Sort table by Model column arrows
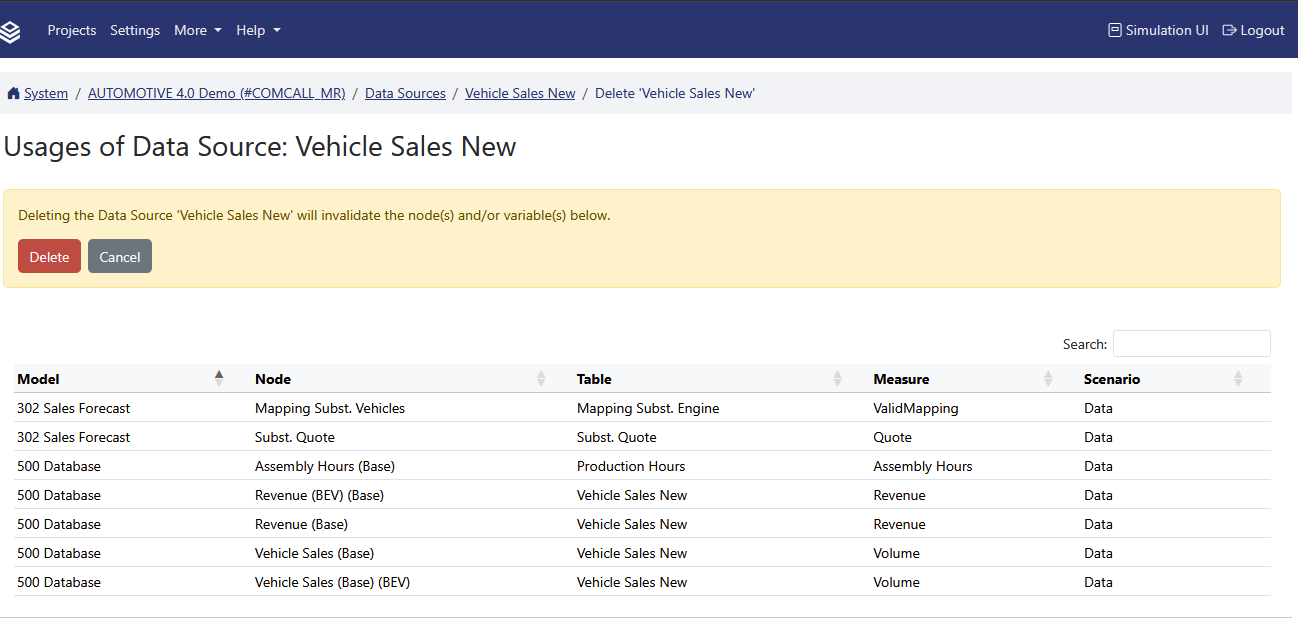This screenshot has height=624, width=1298. [219, 378]
